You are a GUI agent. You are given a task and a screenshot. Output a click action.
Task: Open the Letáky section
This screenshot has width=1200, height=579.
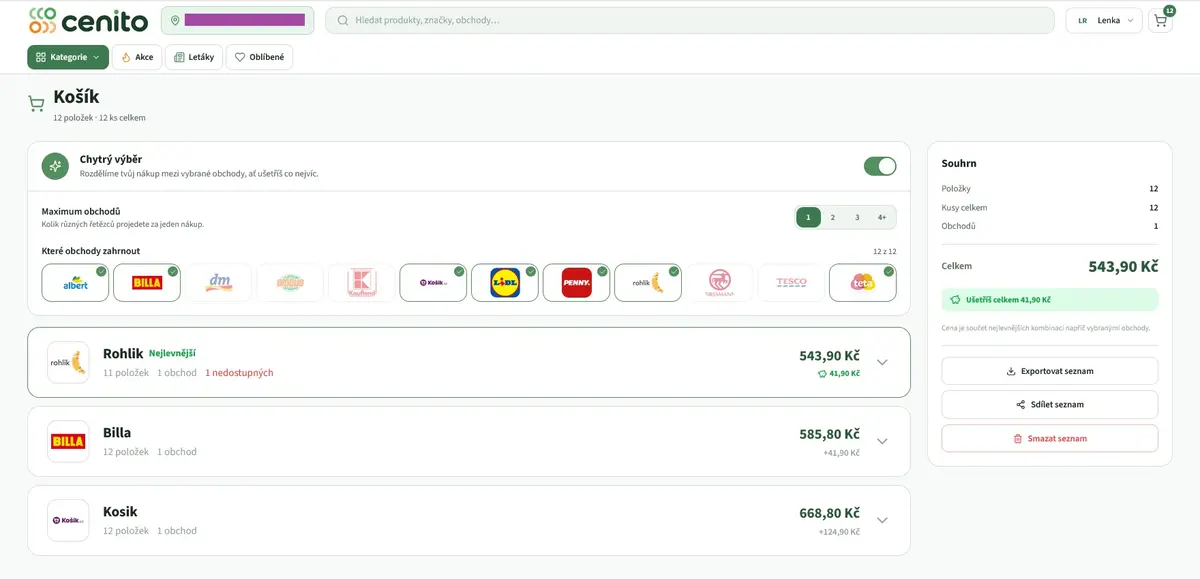pos(193,57)
